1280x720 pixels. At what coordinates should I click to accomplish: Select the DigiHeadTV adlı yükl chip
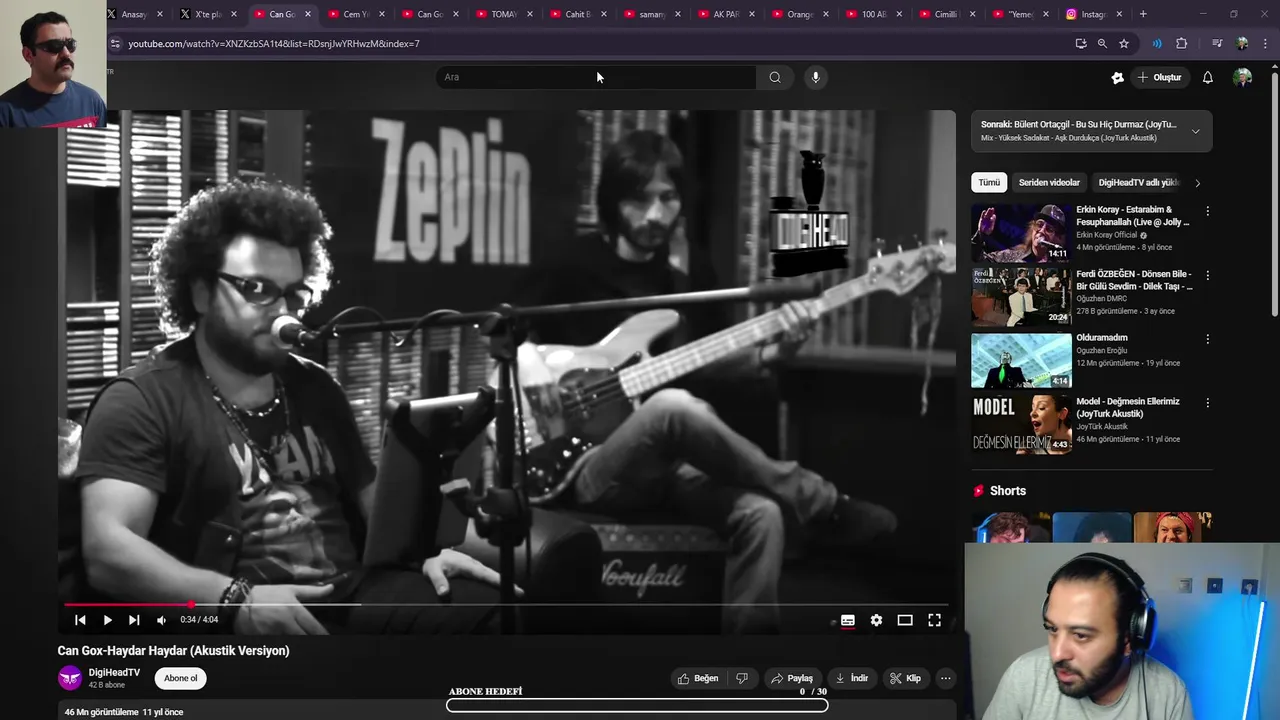(1139, 183)
